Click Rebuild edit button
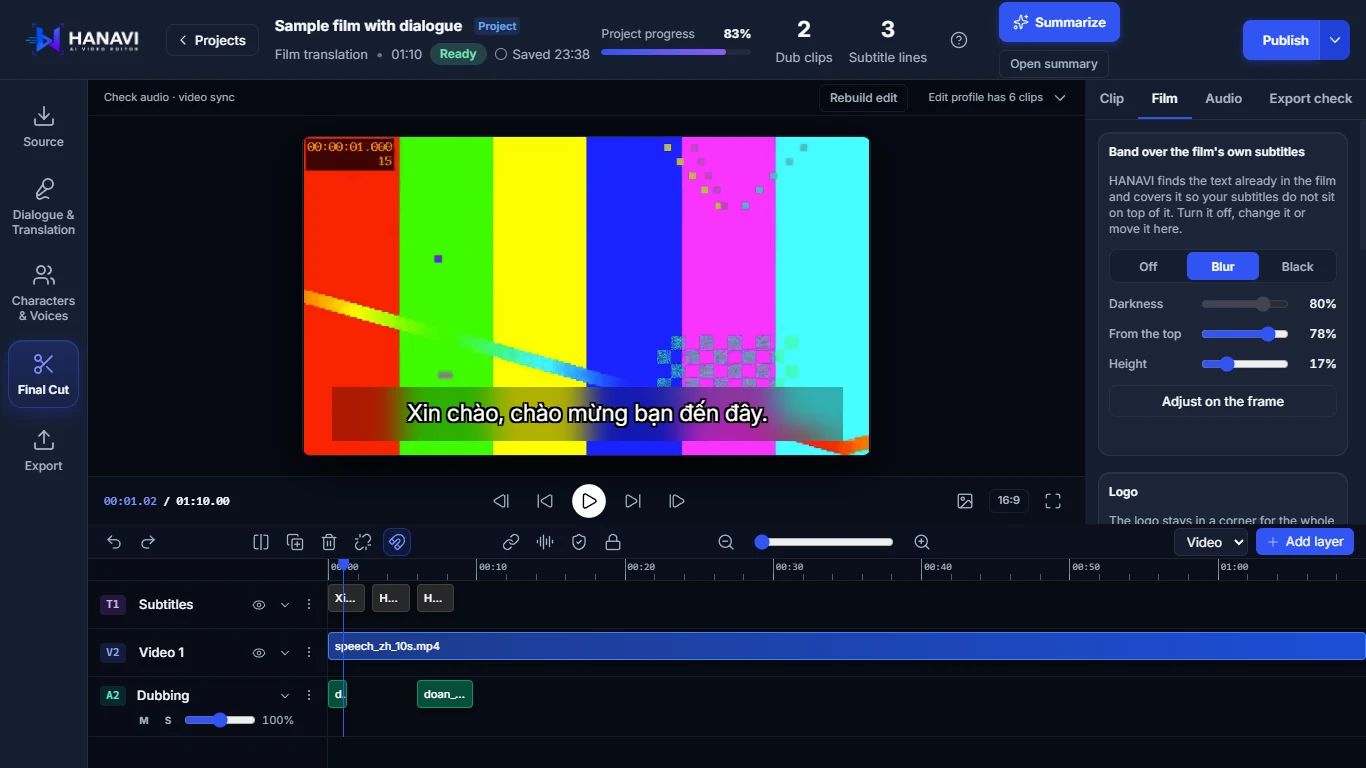1366x768 pixels. coord(864,98)
